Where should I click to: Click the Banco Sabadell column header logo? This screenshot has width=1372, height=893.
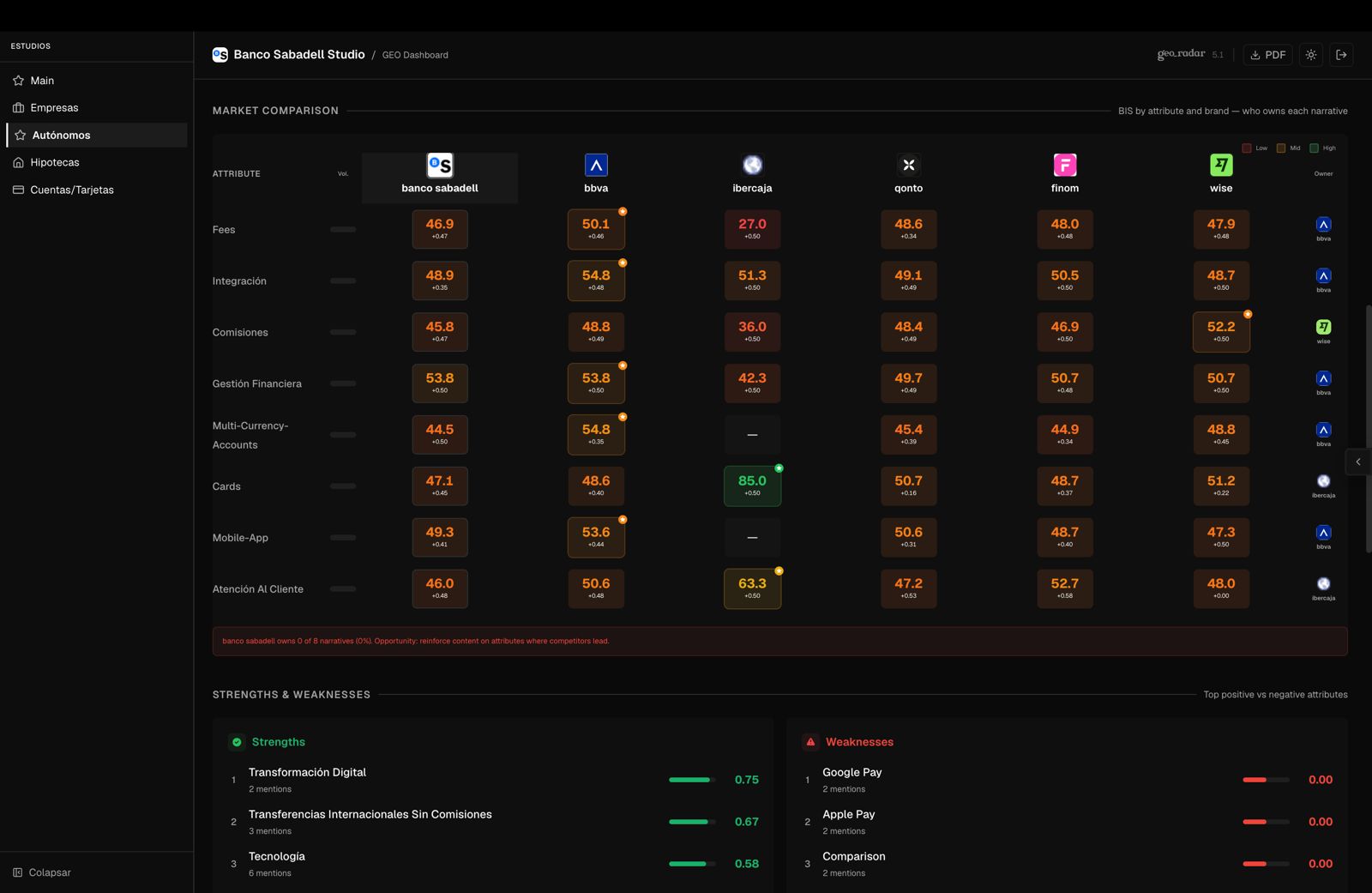440,165
